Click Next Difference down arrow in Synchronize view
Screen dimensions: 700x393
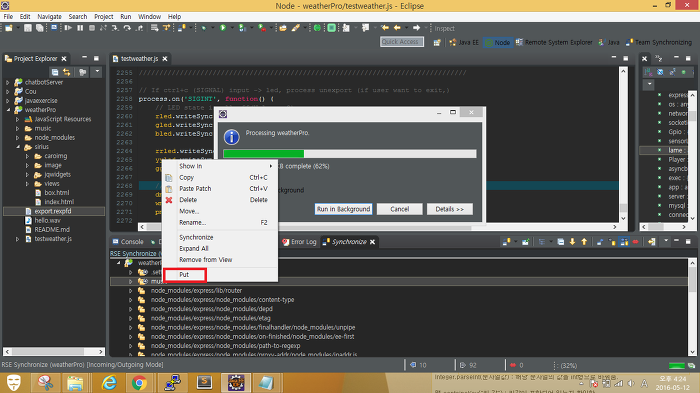572,242
